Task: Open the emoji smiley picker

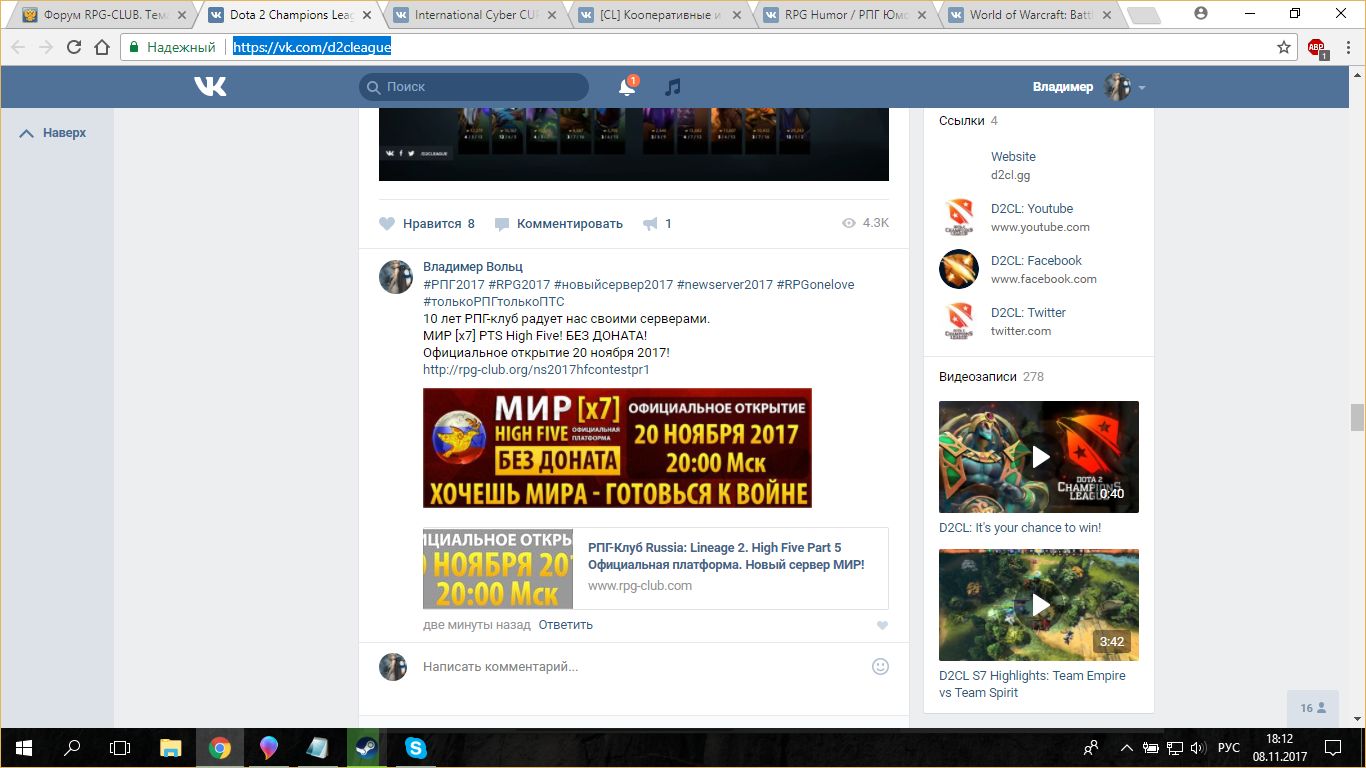Action: pos(880,666)
